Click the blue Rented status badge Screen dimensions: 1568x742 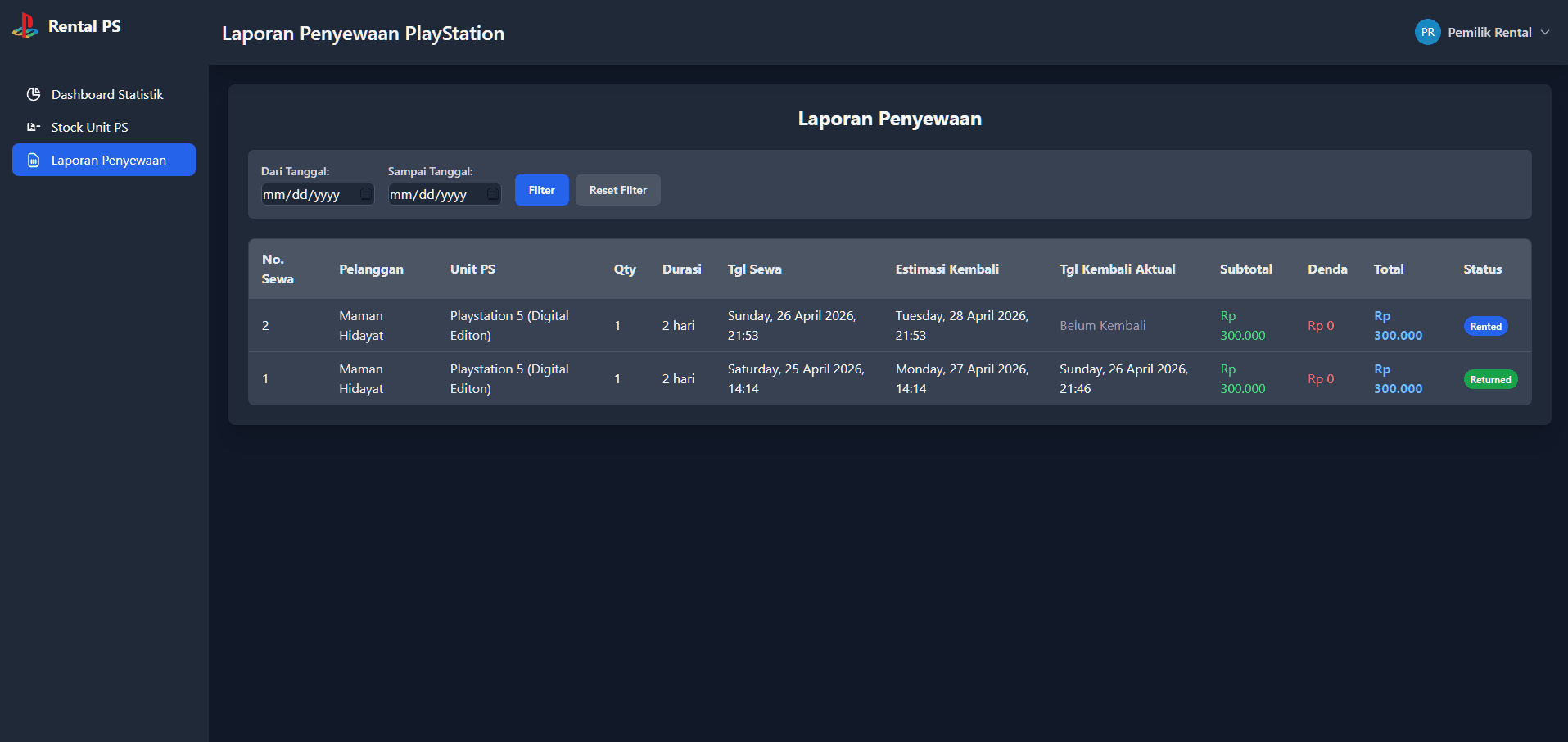click(x=1486, y=326)
